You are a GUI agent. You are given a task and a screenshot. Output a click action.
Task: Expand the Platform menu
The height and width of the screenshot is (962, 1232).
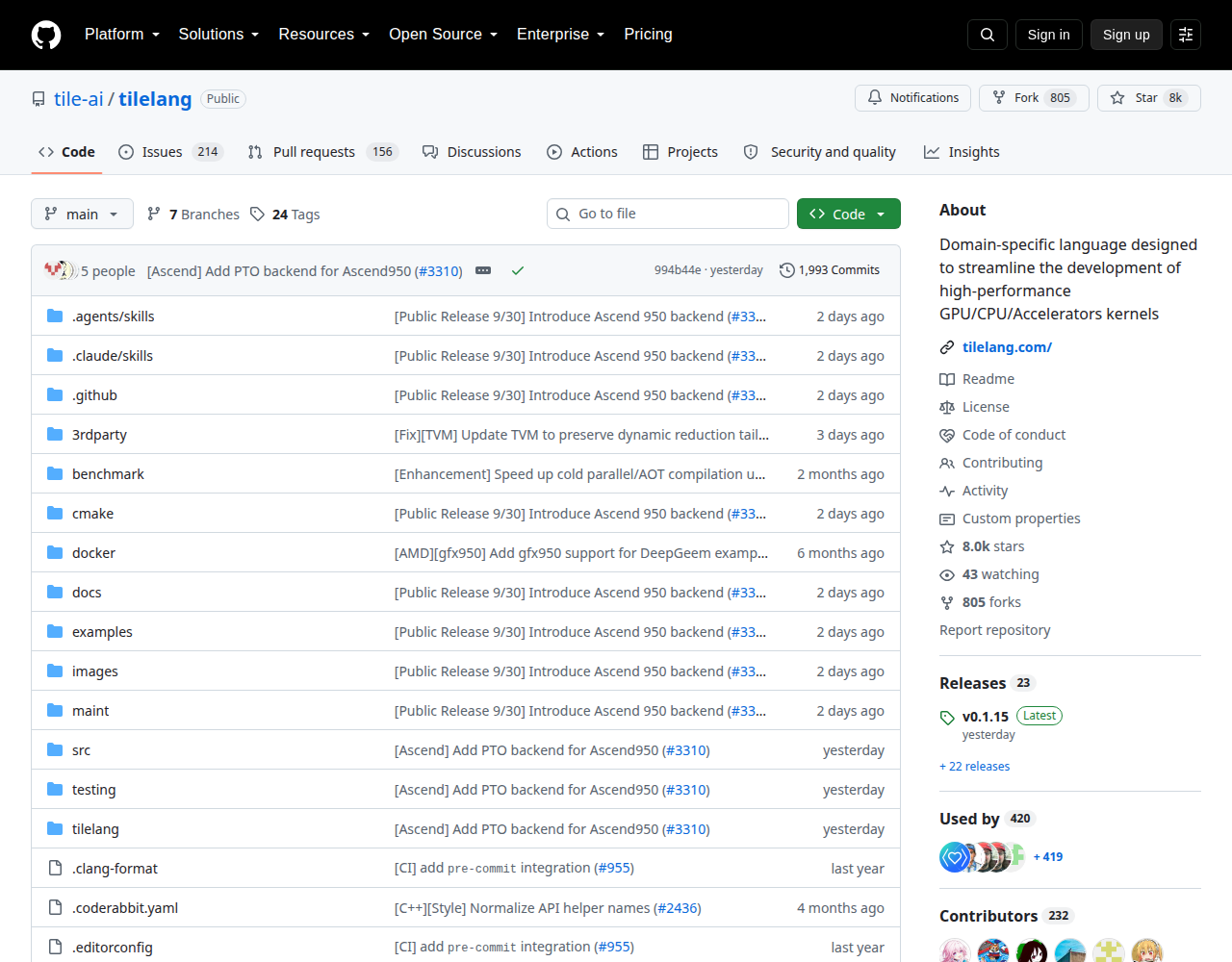pos(122,35)
